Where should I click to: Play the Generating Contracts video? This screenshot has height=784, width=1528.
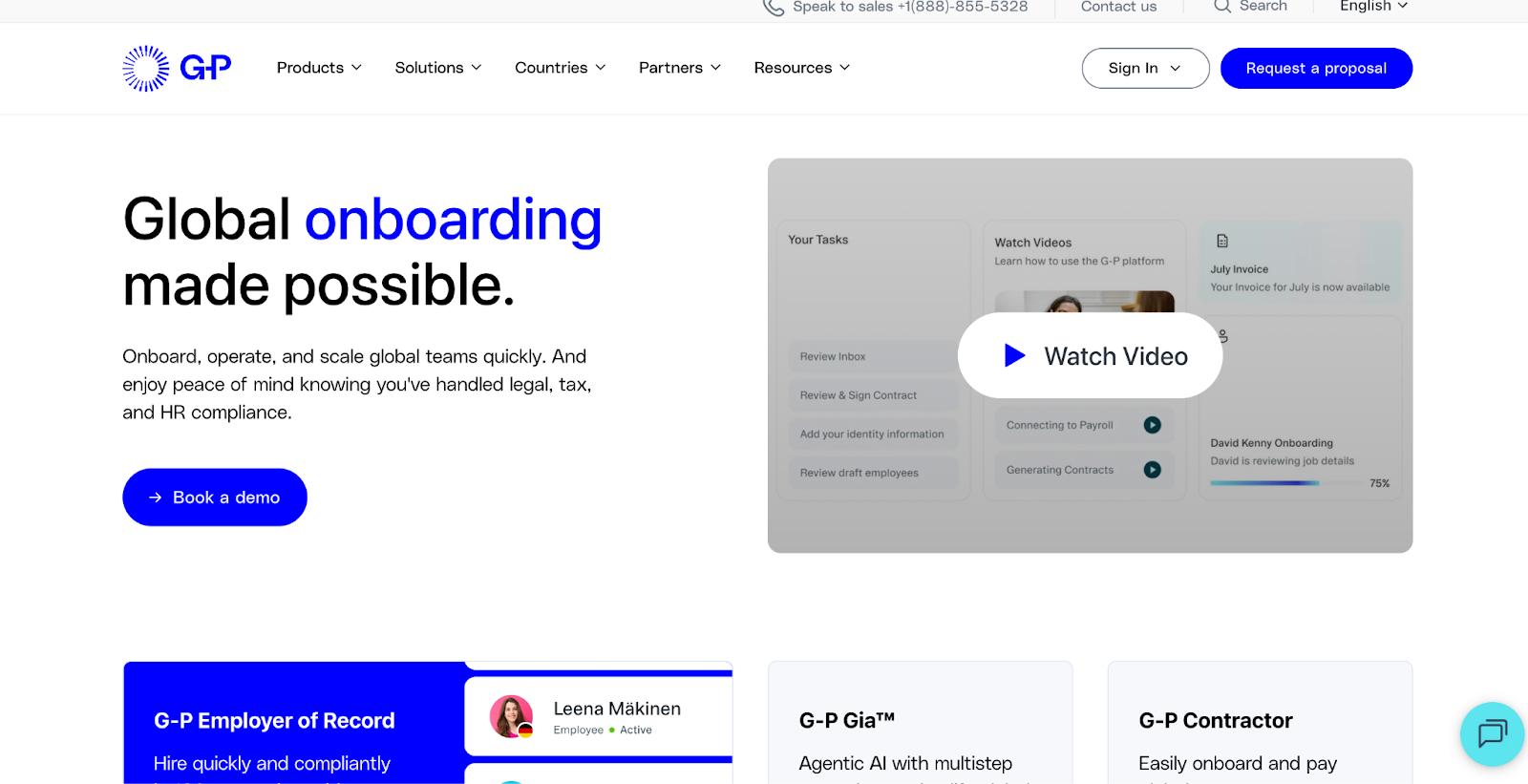pyautogui.click(x=1153, y=470)
